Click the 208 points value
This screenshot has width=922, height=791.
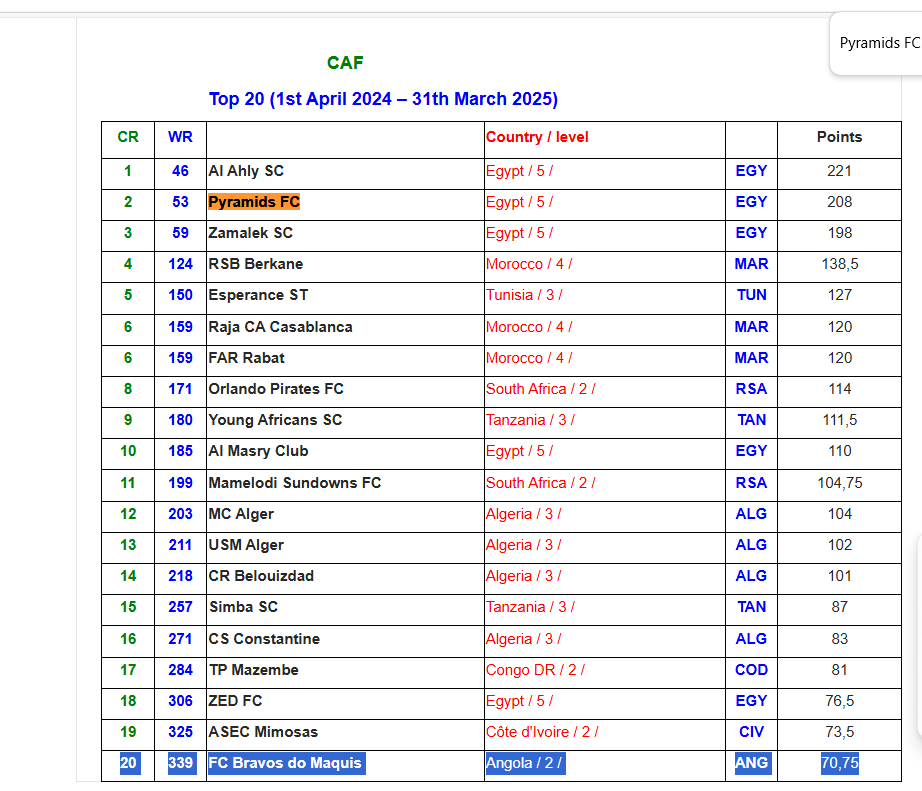click(x=839, y=202)
